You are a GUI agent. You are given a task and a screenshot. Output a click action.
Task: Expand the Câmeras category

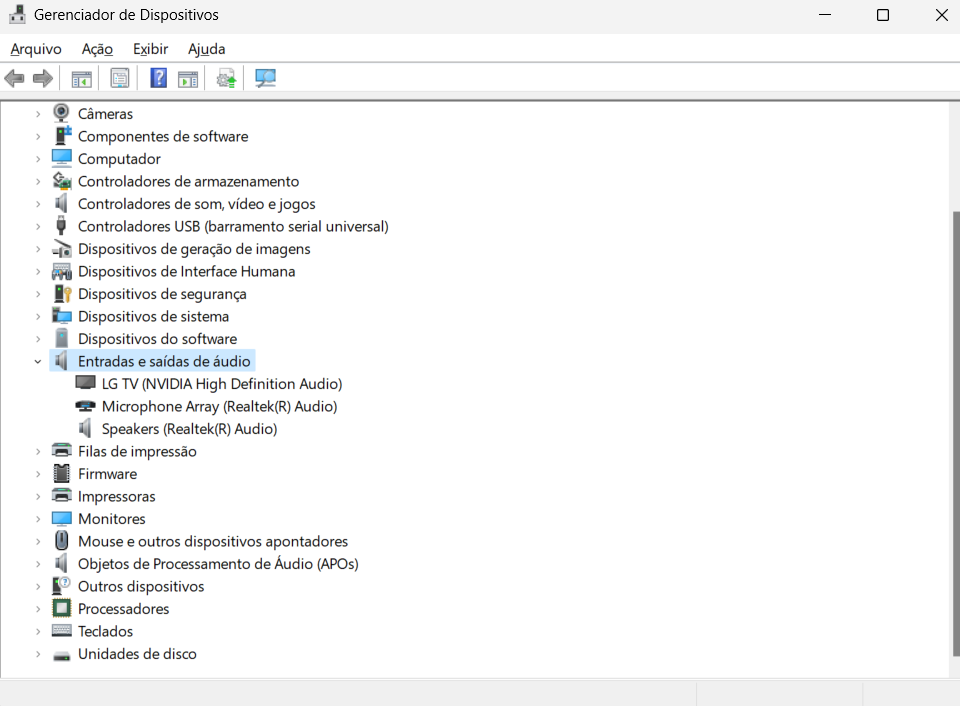[38, 114]
